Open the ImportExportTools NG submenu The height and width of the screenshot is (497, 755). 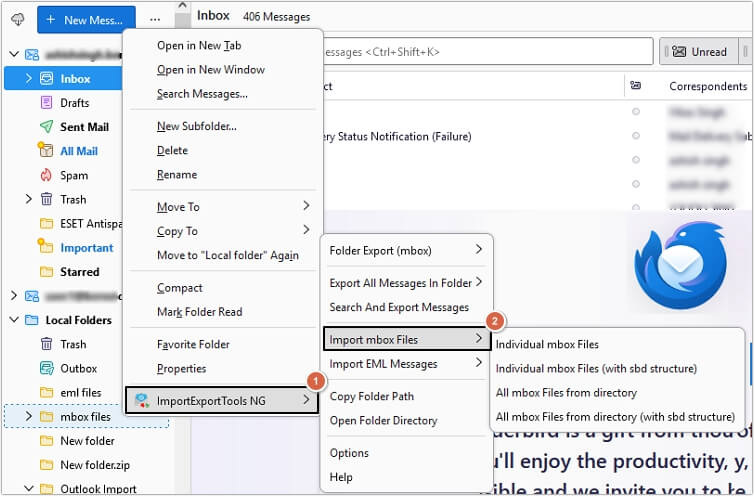tap(222, 400)
